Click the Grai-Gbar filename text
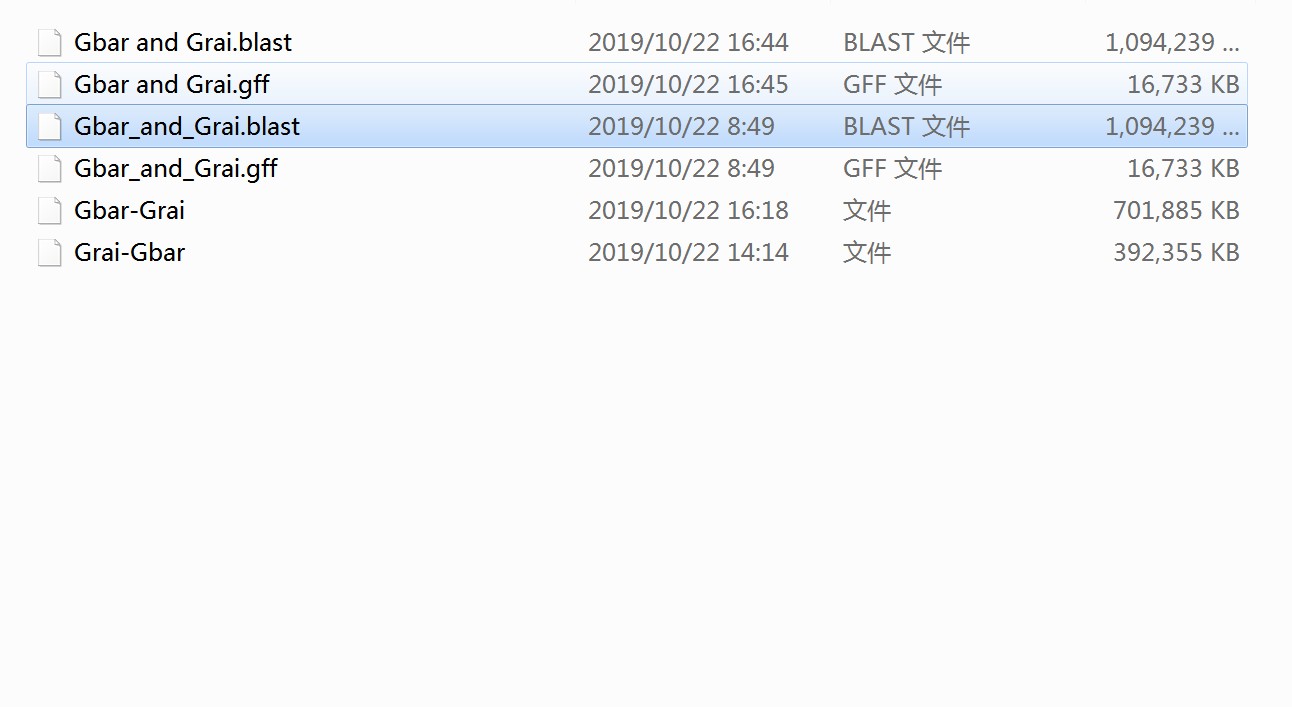 click(x=130, y=252)
